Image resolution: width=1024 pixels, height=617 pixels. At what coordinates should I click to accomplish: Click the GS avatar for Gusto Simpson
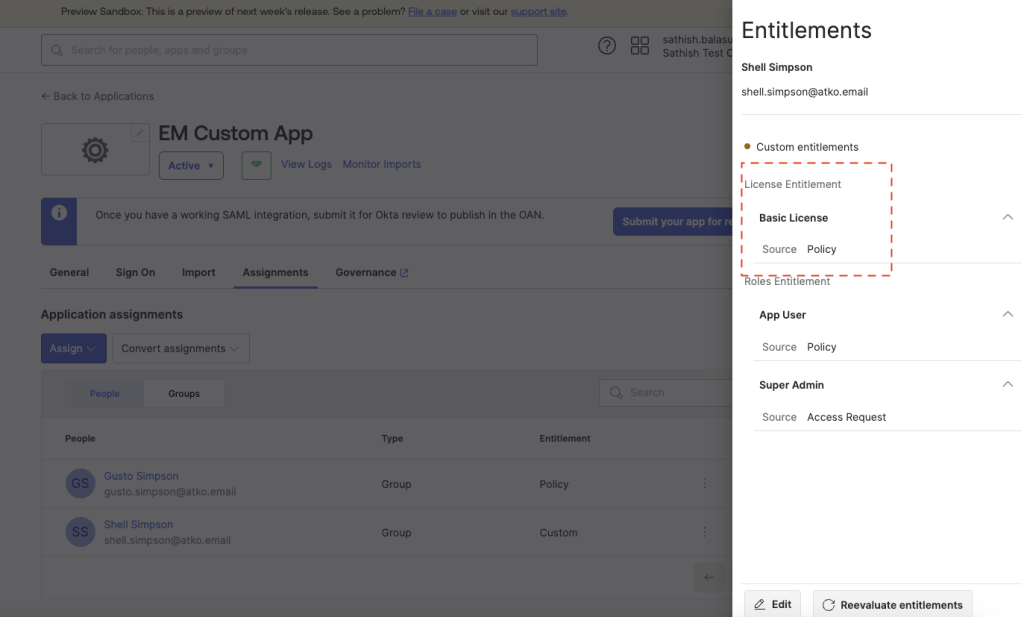(x=80, y=484)
